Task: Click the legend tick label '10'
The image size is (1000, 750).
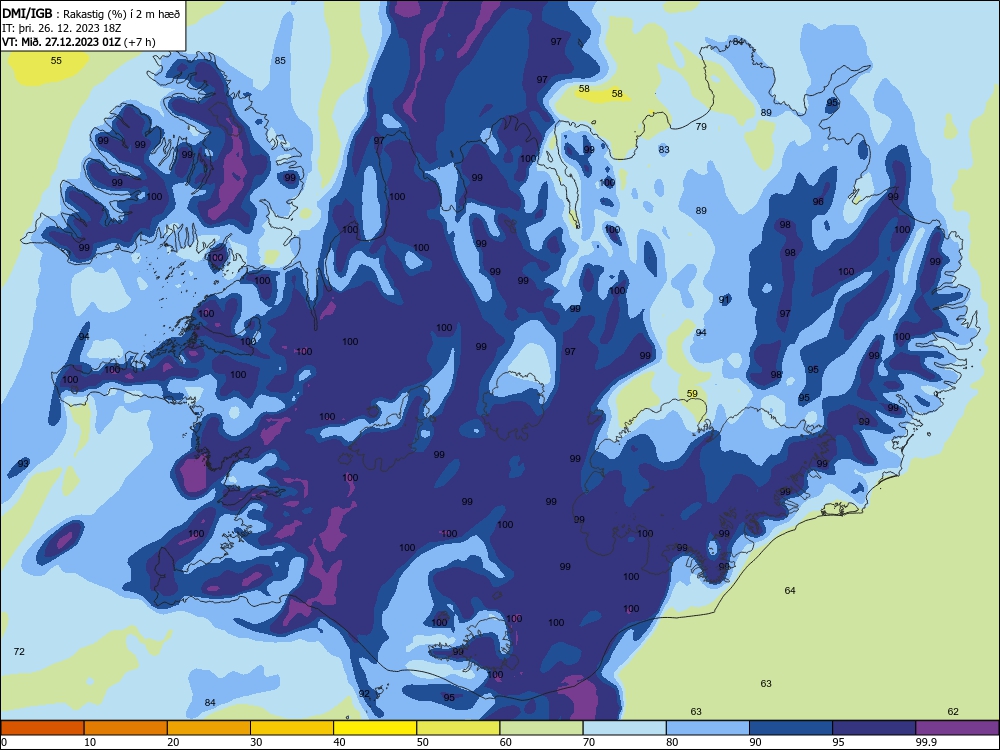Action: click(90, 742)
